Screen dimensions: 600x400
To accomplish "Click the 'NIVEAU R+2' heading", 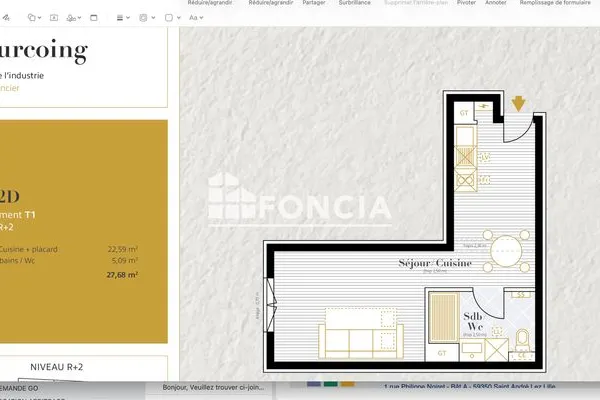I will coord(57,367).
